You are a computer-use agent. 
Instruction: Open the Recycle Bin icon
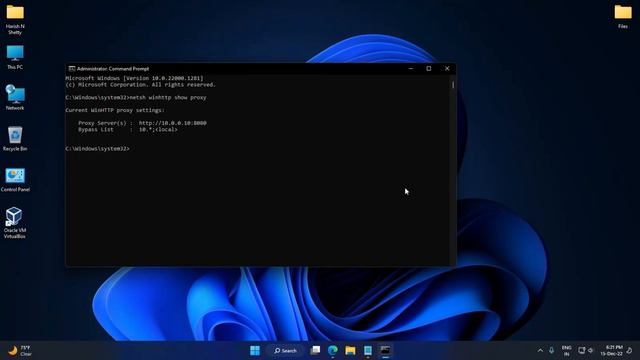point(15,139)
